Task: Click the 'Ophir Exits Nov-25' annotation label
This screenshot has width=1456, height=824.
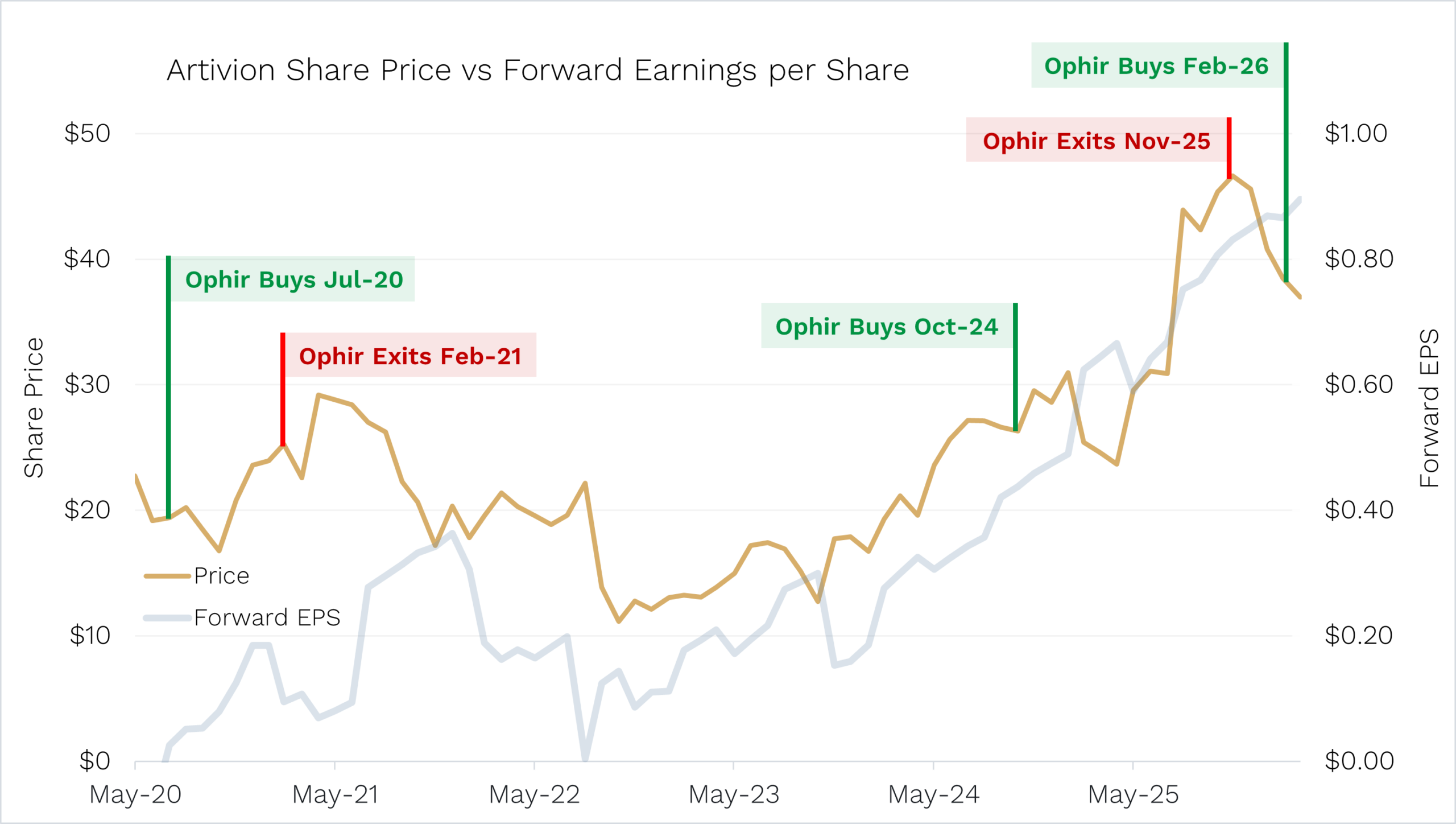Action: (x=1096, y=141)
